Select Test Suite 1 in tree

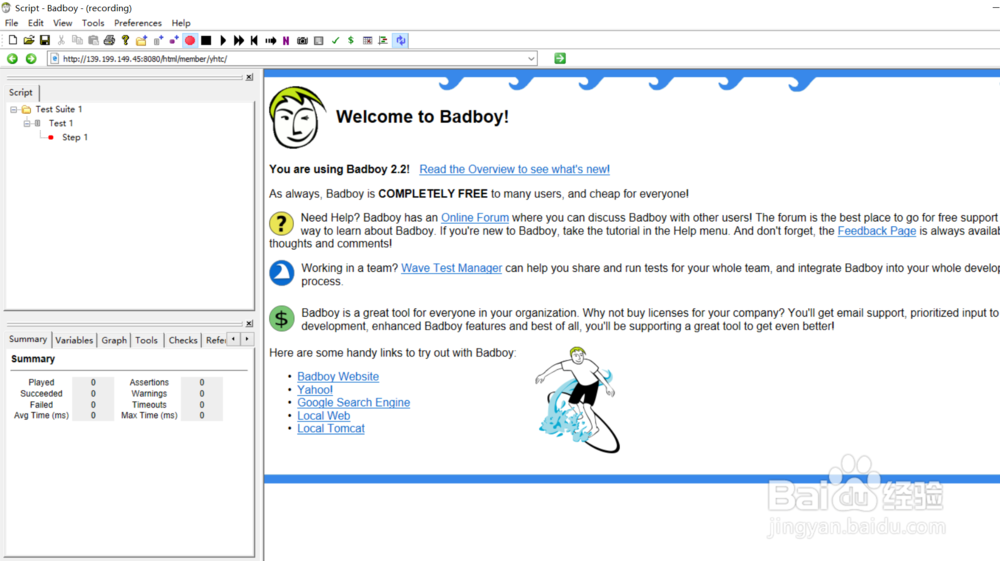59,110
